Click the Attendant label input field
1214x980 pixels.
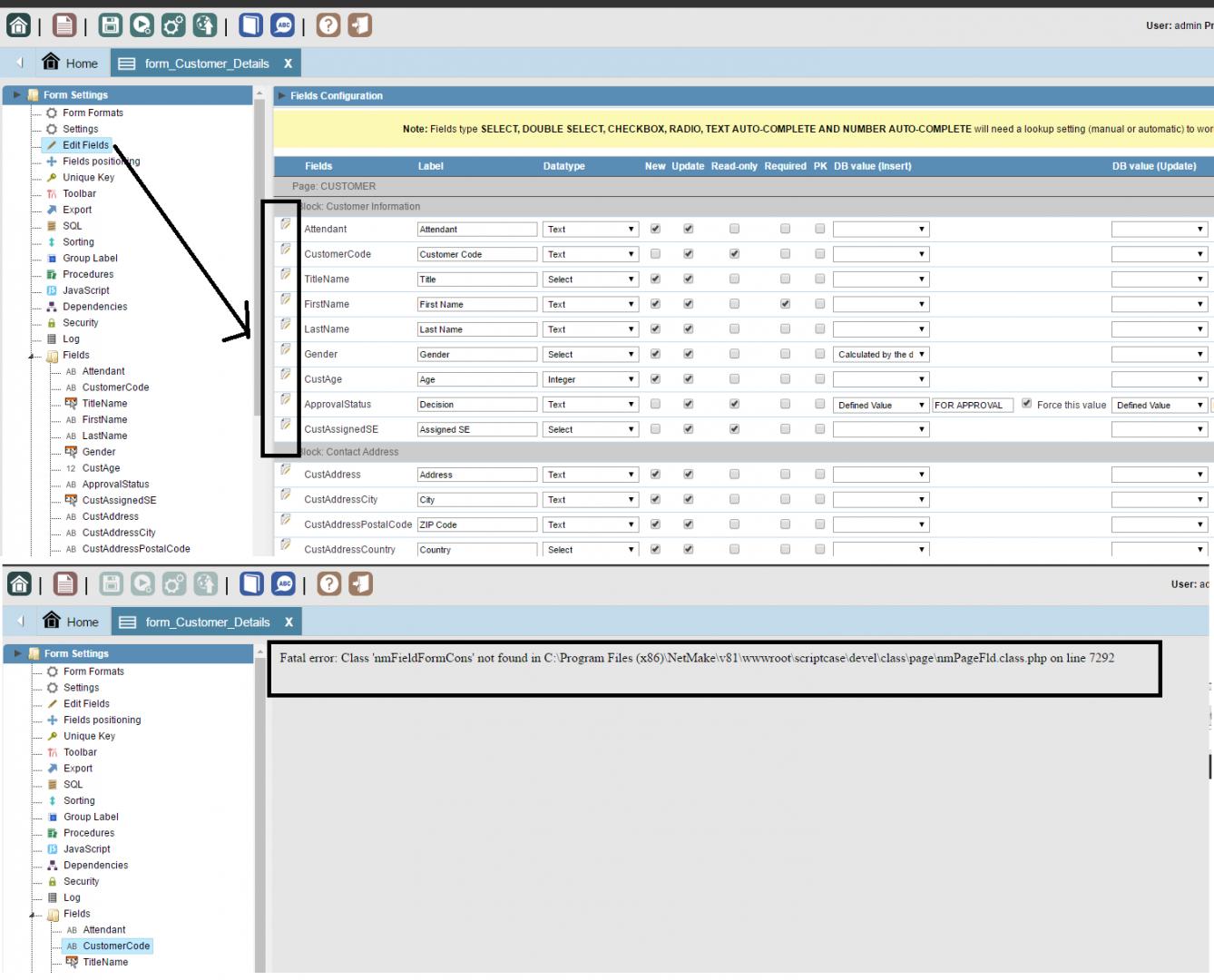coord(477,230)
